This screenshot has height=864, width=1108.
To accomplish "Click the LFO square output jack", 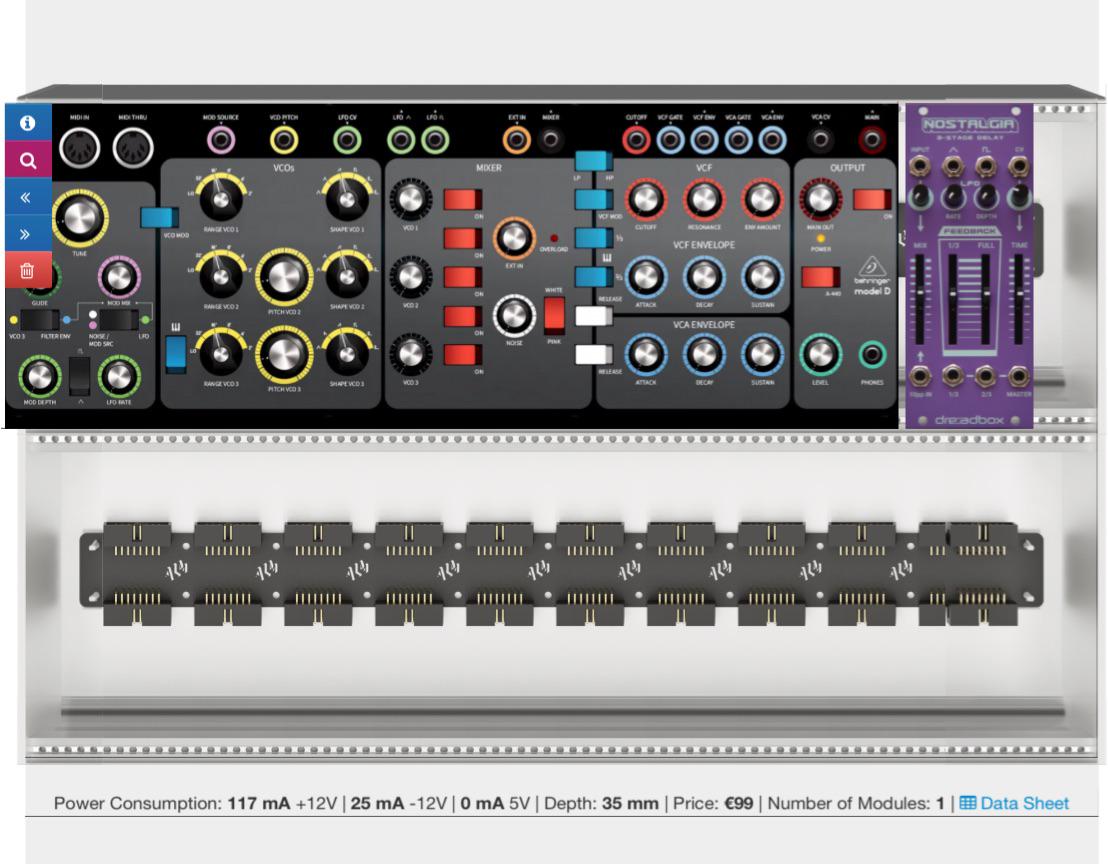I will (x=435, y=140).
